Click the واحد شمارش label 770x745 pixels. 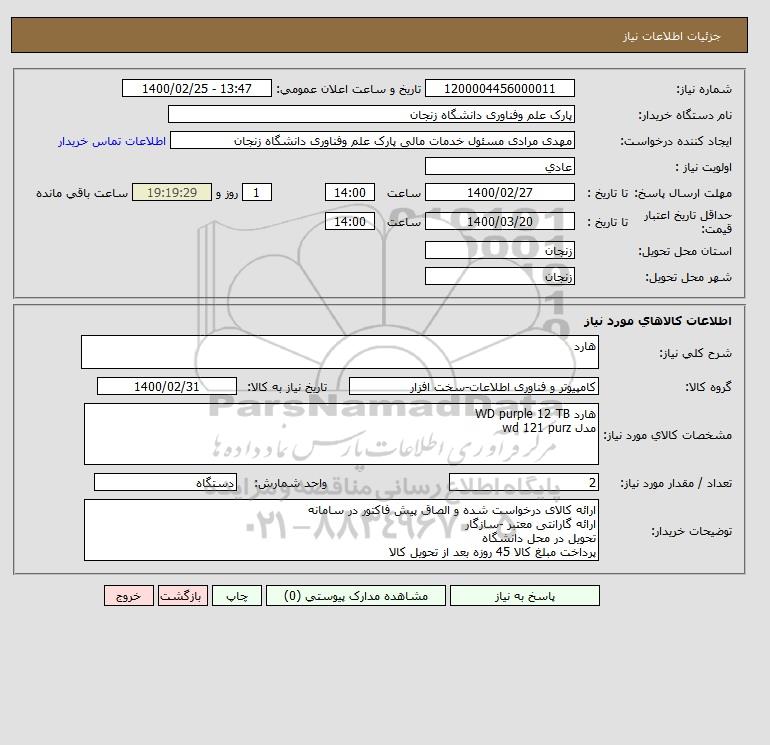click(290, 483)
